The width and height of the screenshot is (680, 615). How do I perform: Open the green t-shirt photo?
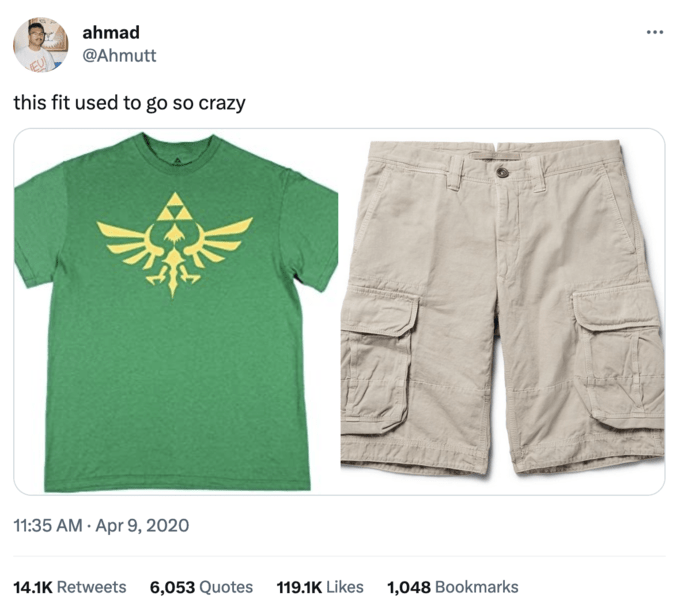tap(176, 311)
